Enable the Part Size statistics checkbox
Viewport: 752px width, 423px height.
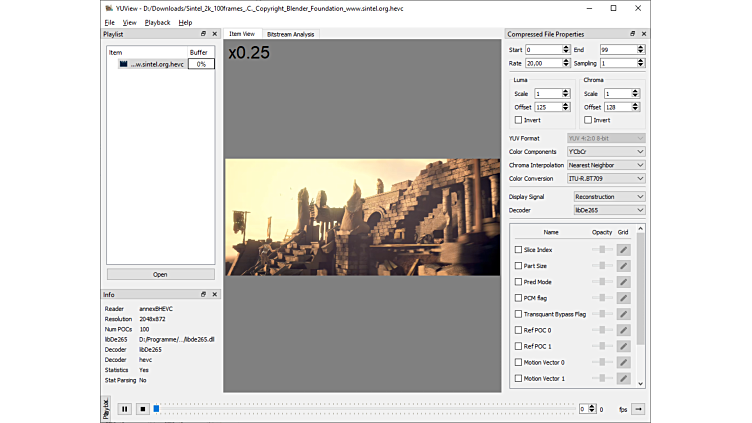click(x=518, y=266)
